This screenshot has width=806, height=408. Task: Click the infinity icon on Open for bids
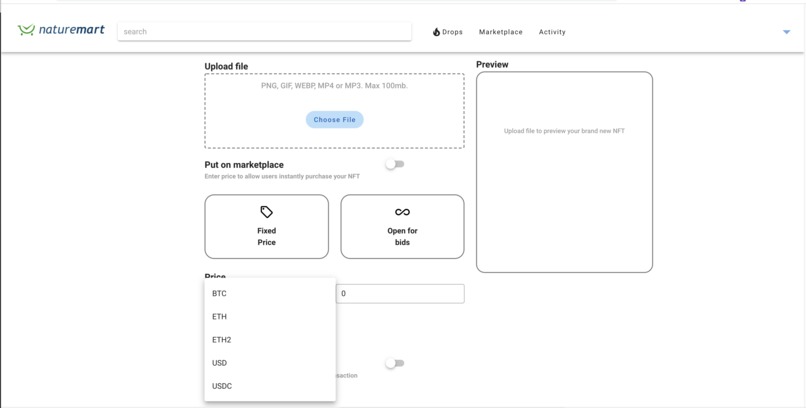tap(402, 212)
